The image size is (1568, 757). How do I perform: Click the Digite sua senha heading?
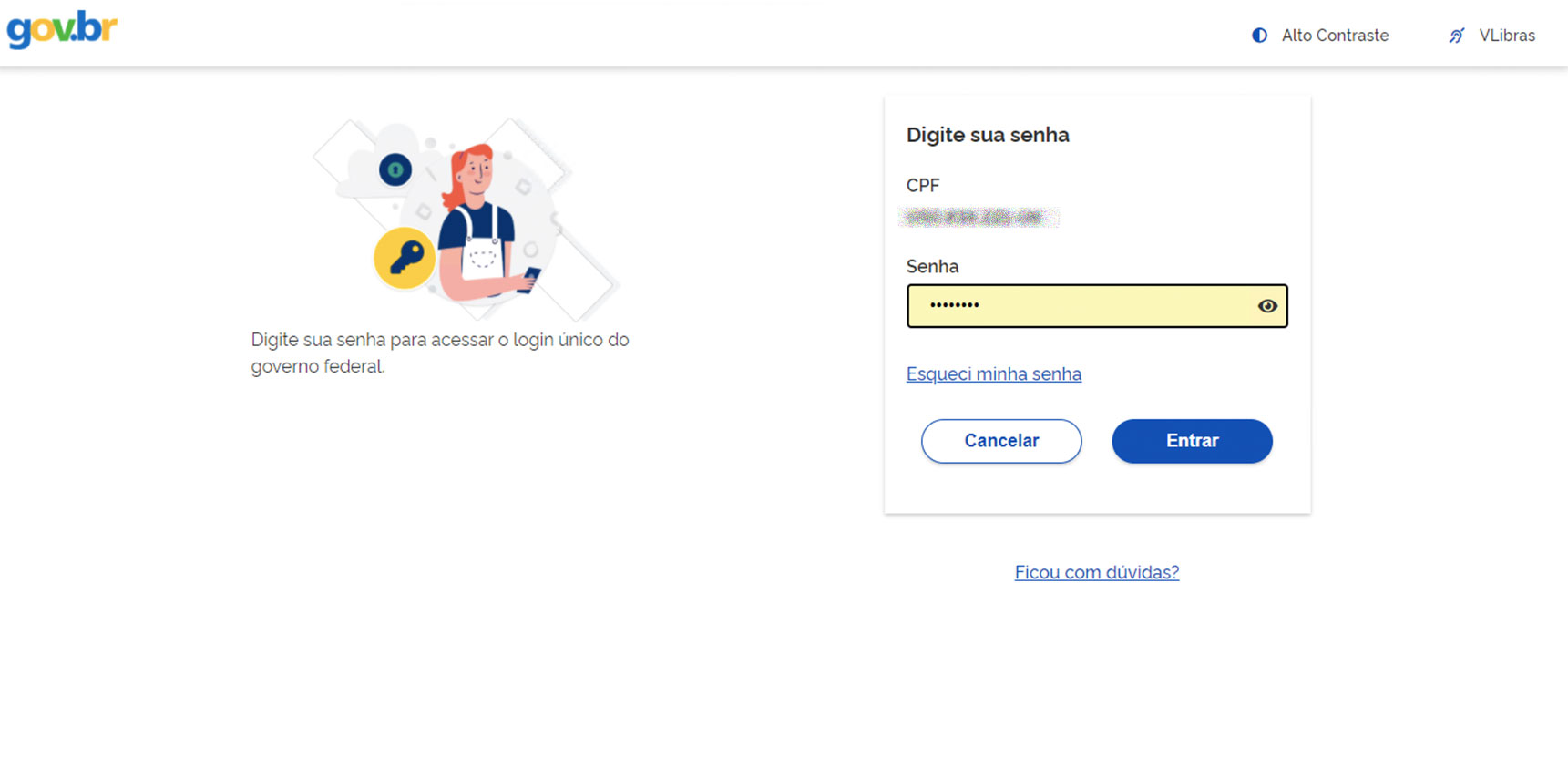988,134
